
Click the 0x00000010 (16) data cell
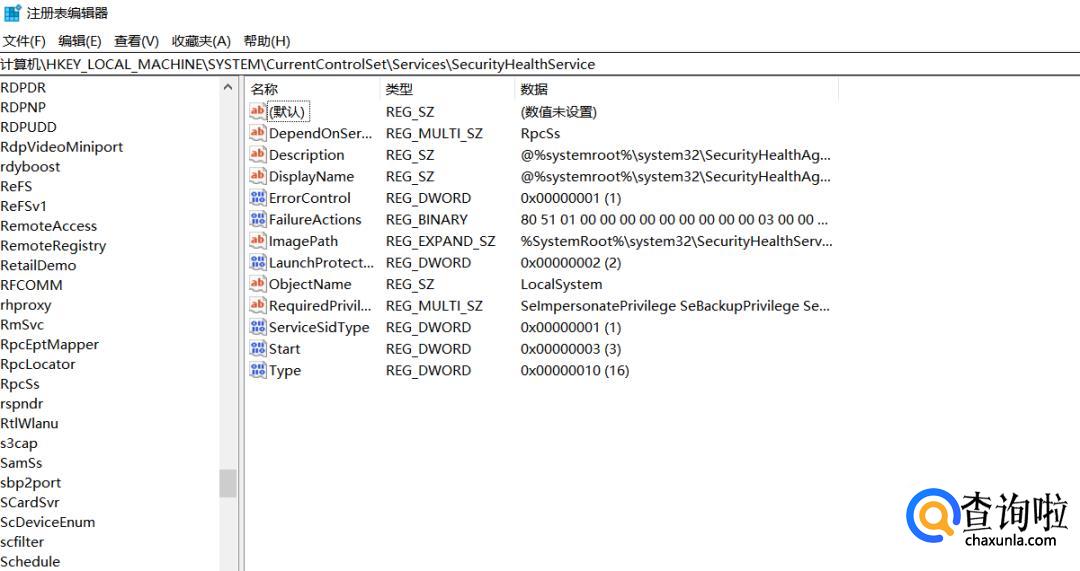pyautogui.click(x=575, y=371)
